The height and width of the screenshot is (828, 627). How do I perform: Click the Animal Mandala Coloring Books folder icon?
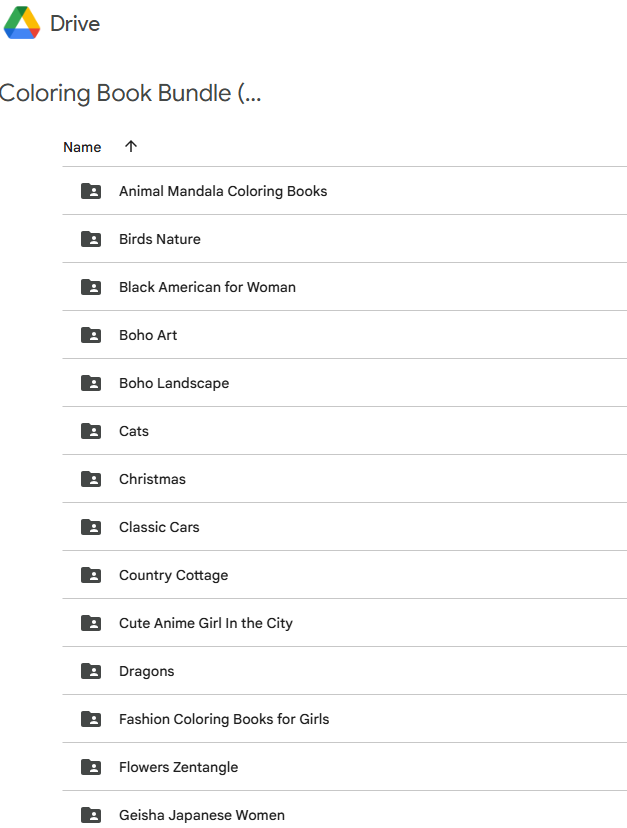pyautogui.click(x=91, y=191)
